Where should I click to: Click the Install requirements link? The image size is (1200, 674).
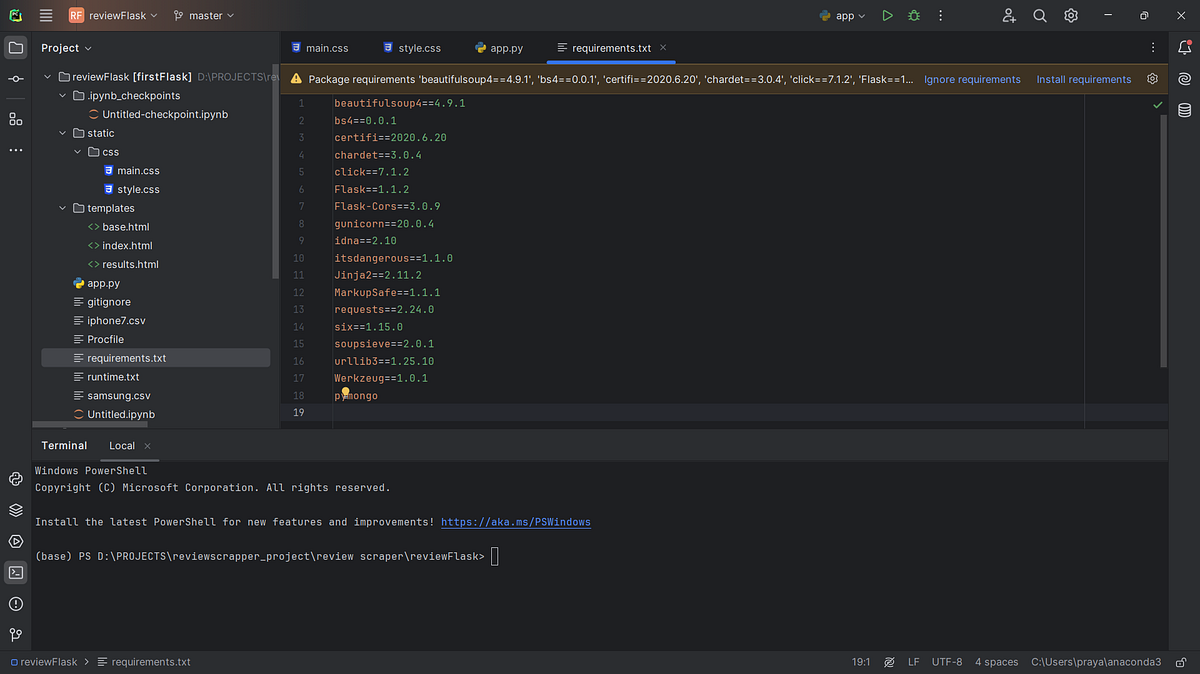click(x=1083, y=78)
